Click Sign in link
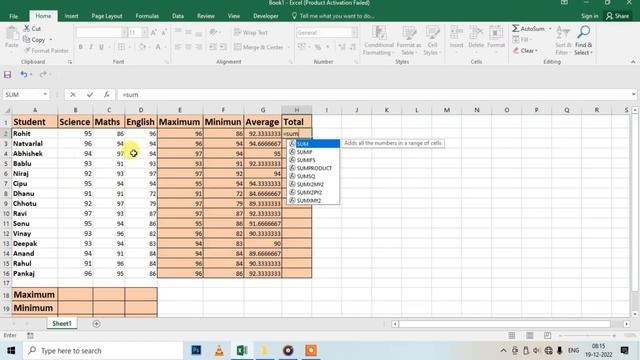Screen dimensions: 640x360 (589, 16)
